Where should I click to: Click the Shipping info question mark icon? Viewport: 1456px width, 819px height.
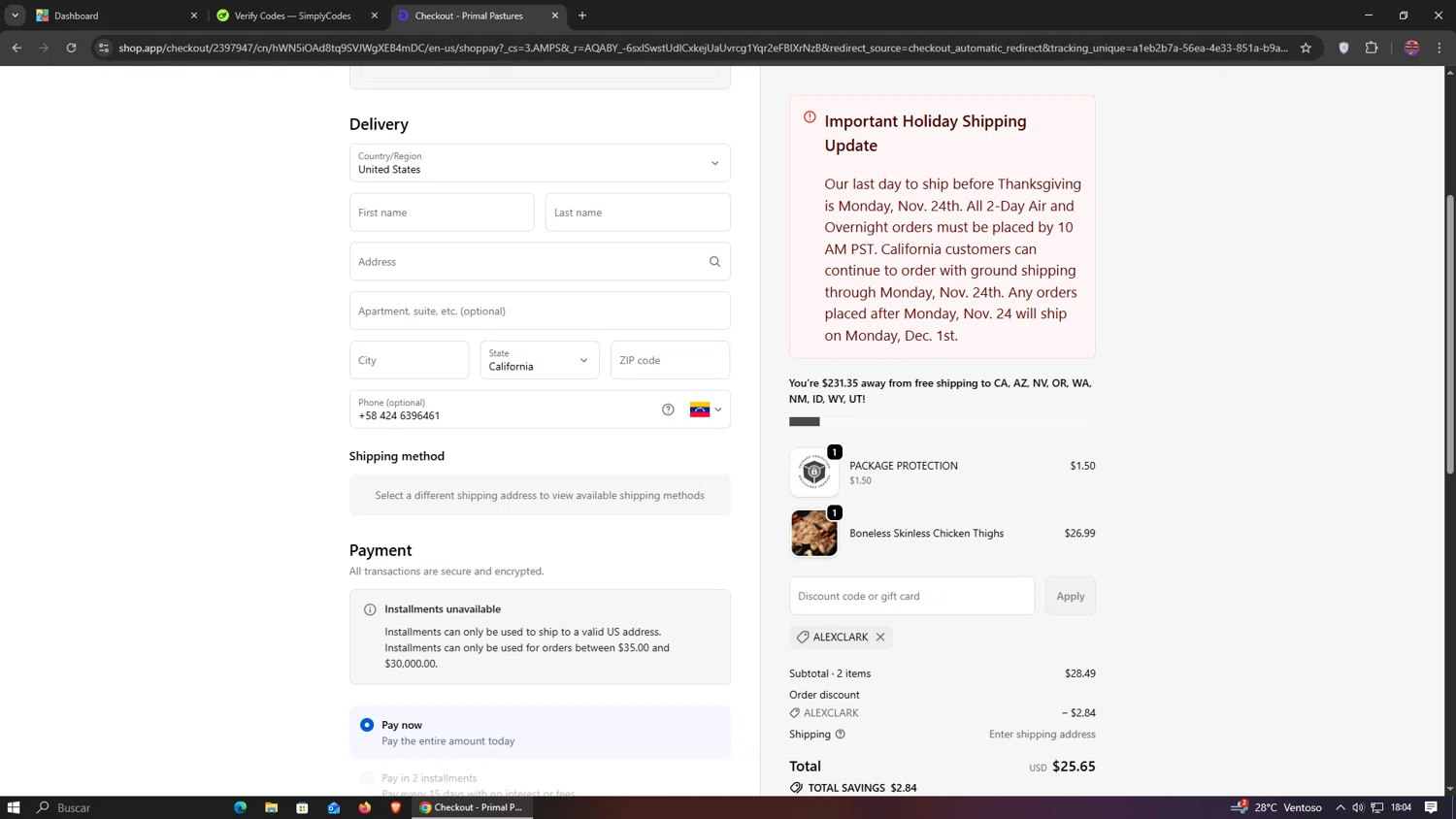[x=841, y=735]
